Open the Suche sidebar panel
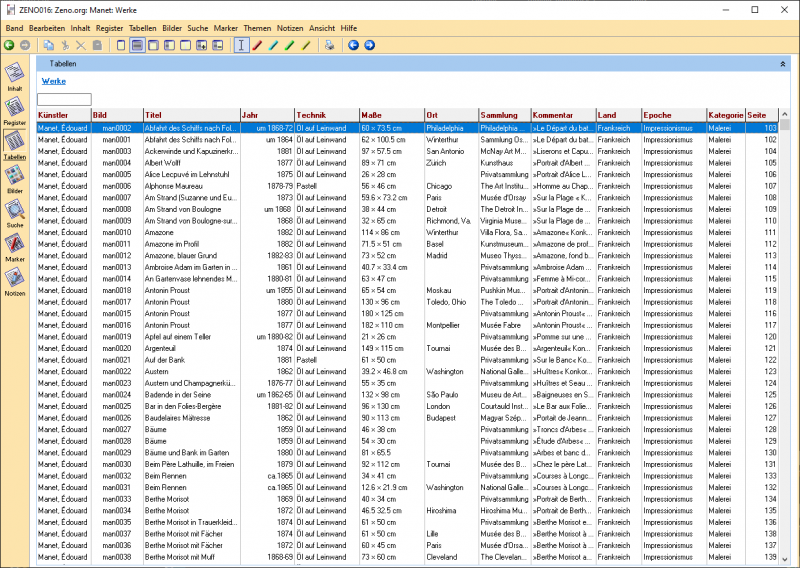The image size is (800, 568). (15, 212)
